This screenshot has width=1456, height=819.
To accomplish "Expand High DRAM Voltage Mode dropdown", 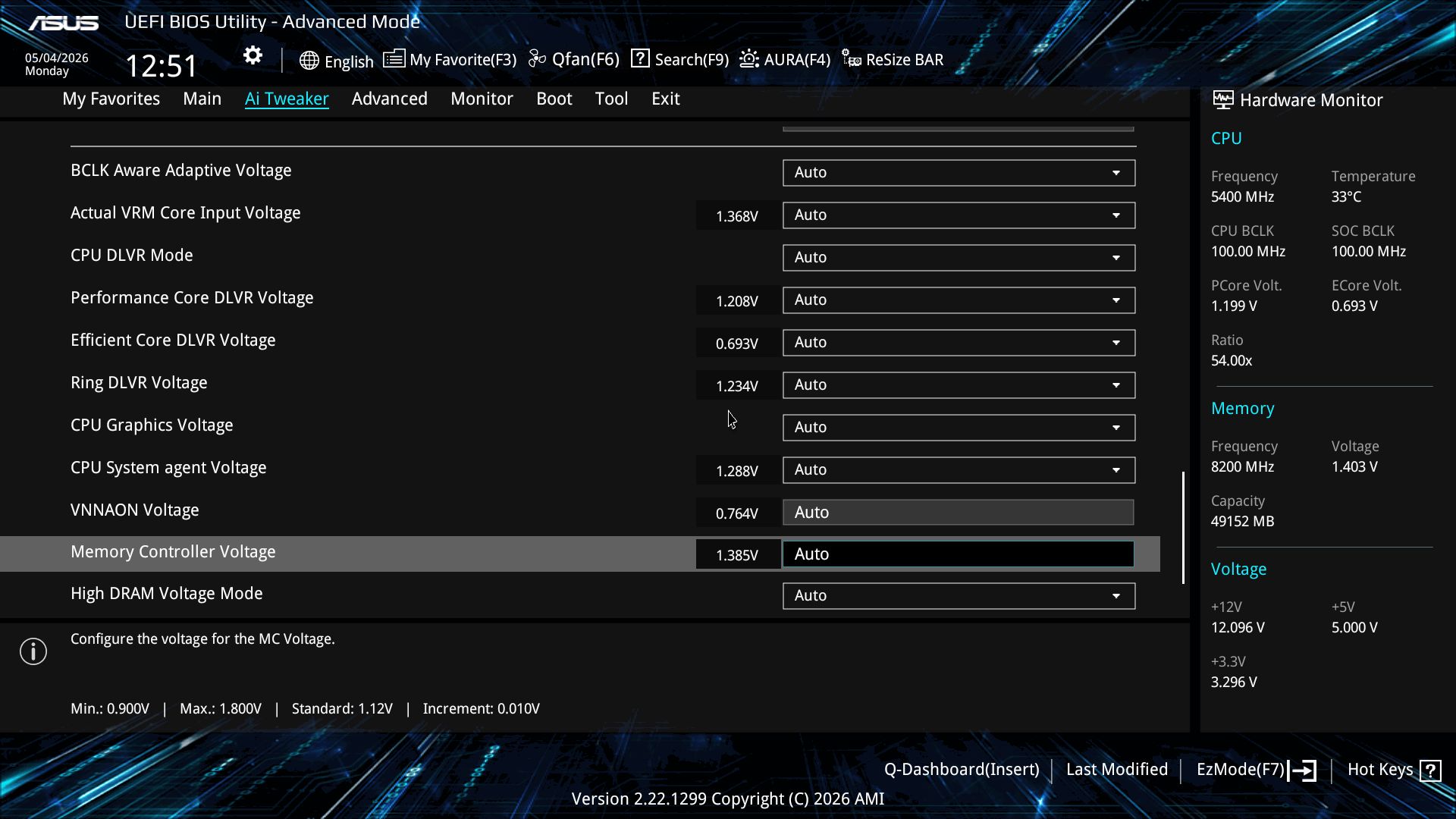I will [959, 596].
